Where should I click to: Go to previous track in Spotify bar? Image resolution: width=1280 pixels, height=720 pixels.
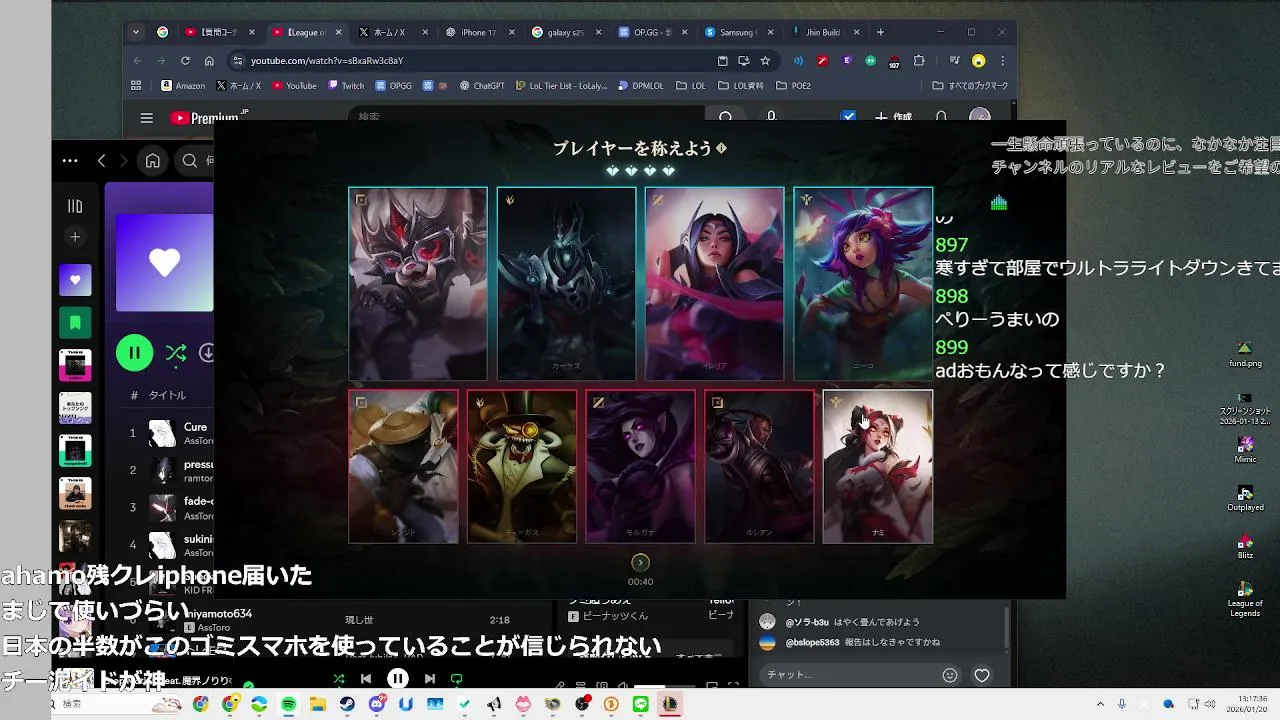click(366, 679)
